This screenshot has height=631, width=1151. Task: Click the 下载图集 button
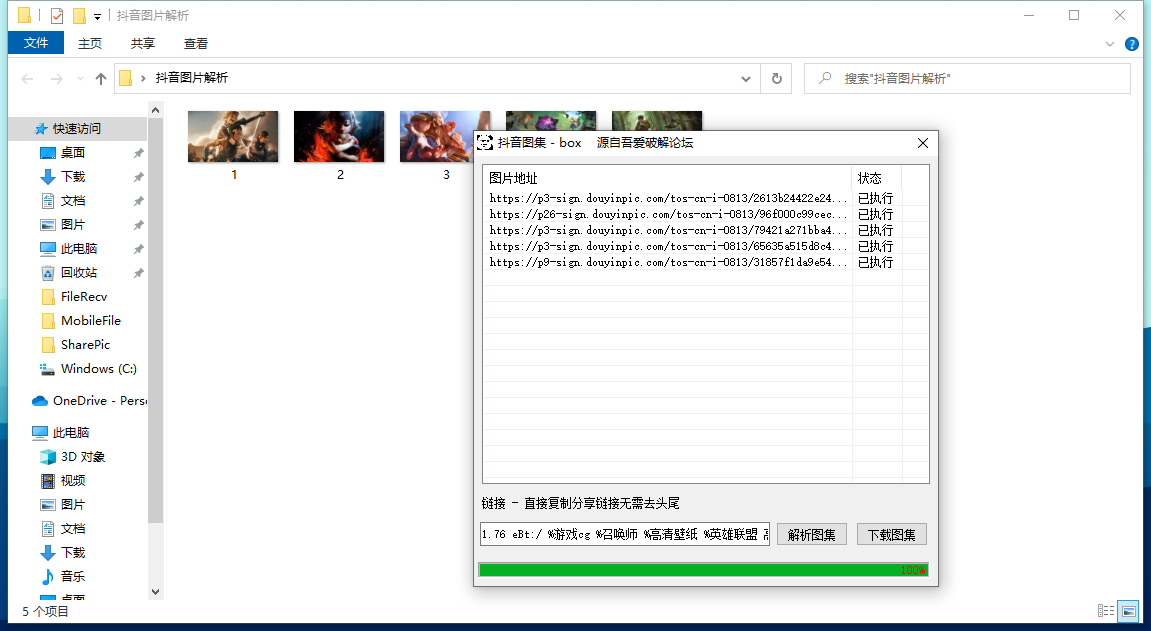tap(891, 535)
